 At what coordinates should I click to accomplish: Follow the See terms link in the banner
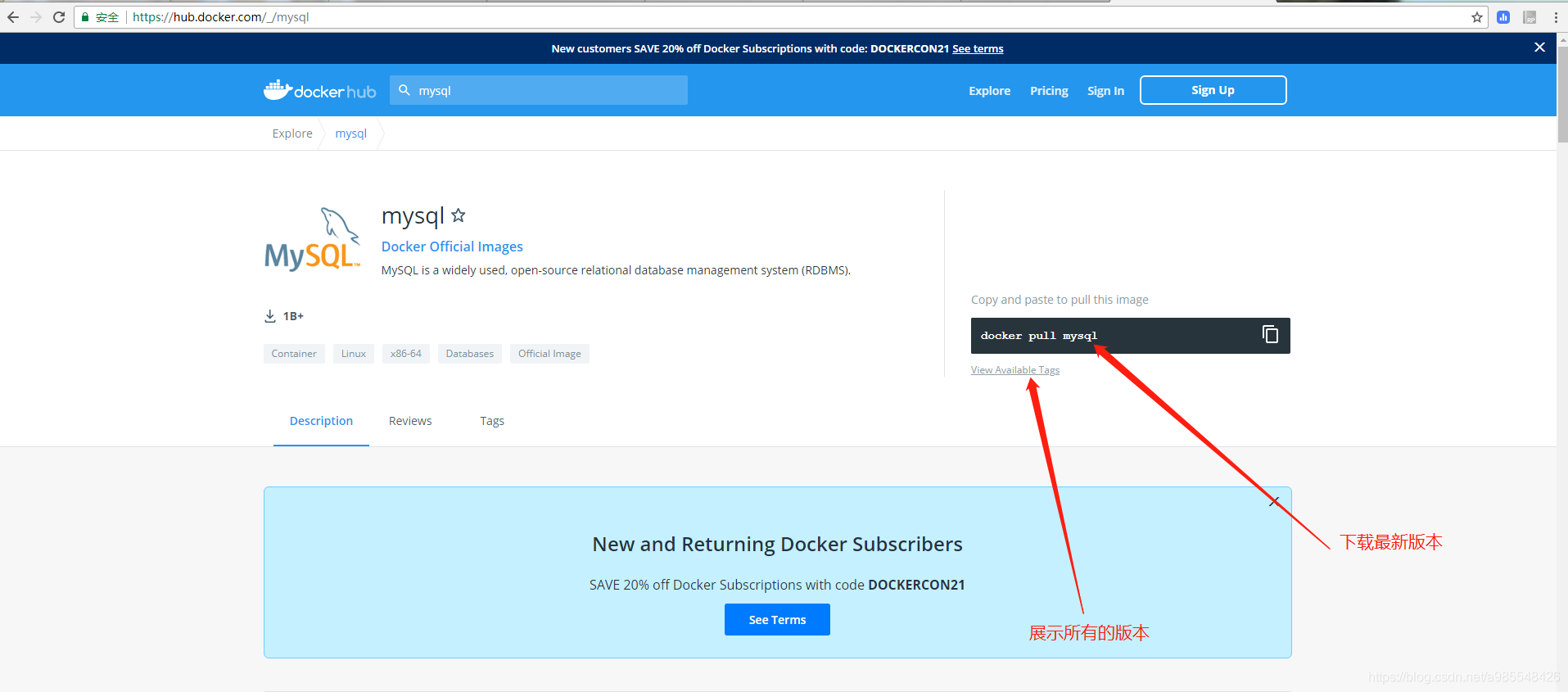click(x=978, y=48)
